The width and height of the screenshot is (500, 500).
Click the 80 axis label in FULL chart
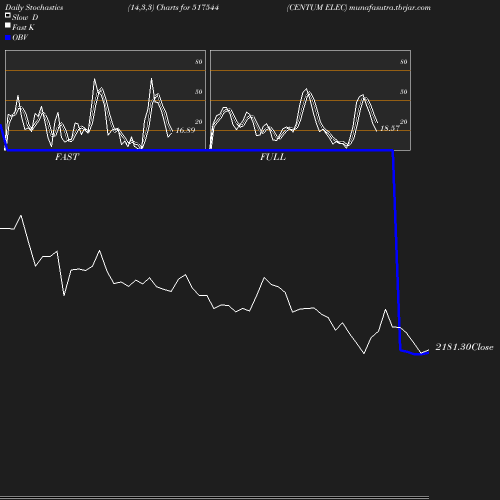coord(404,62)
